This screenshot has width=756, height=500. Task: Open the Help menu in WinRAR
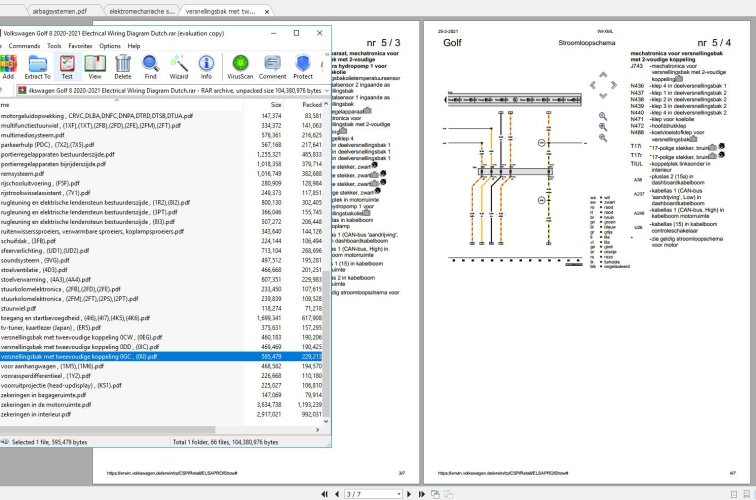[x=134, y=46]
